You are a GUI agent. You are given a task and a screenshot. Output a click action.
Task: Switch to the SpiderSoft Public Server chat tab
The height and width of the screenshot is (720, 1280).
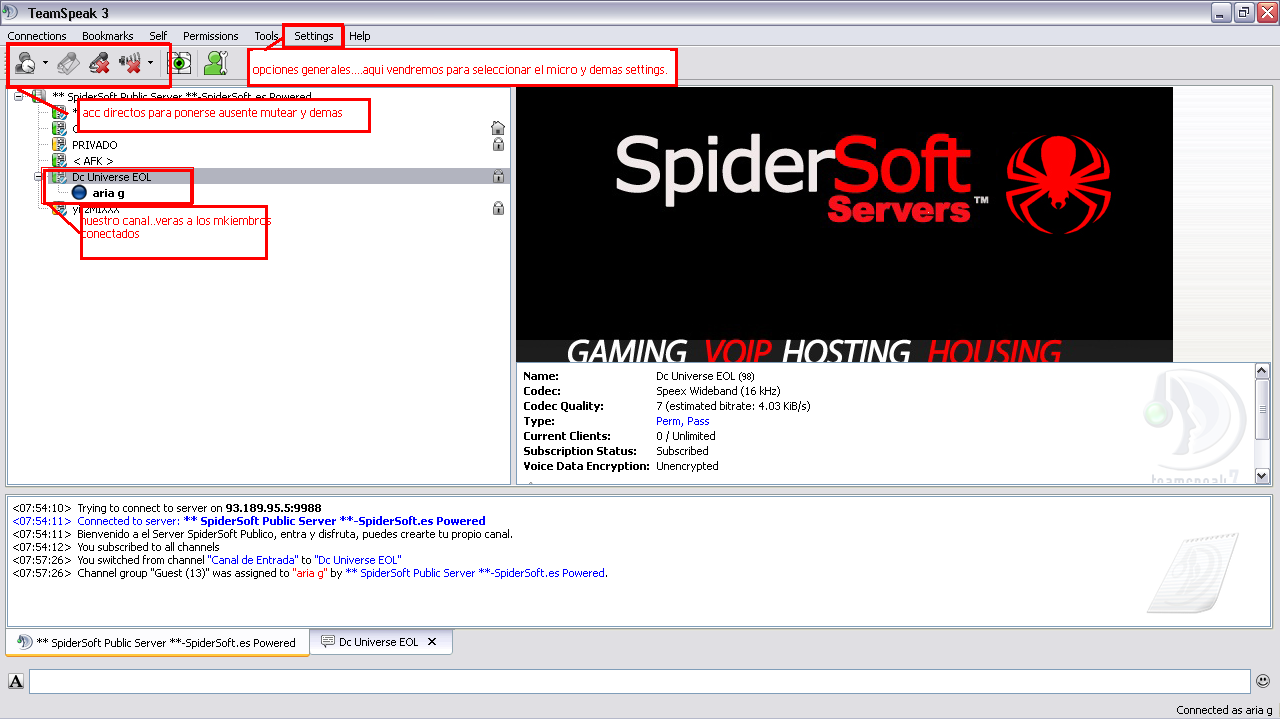157,642
